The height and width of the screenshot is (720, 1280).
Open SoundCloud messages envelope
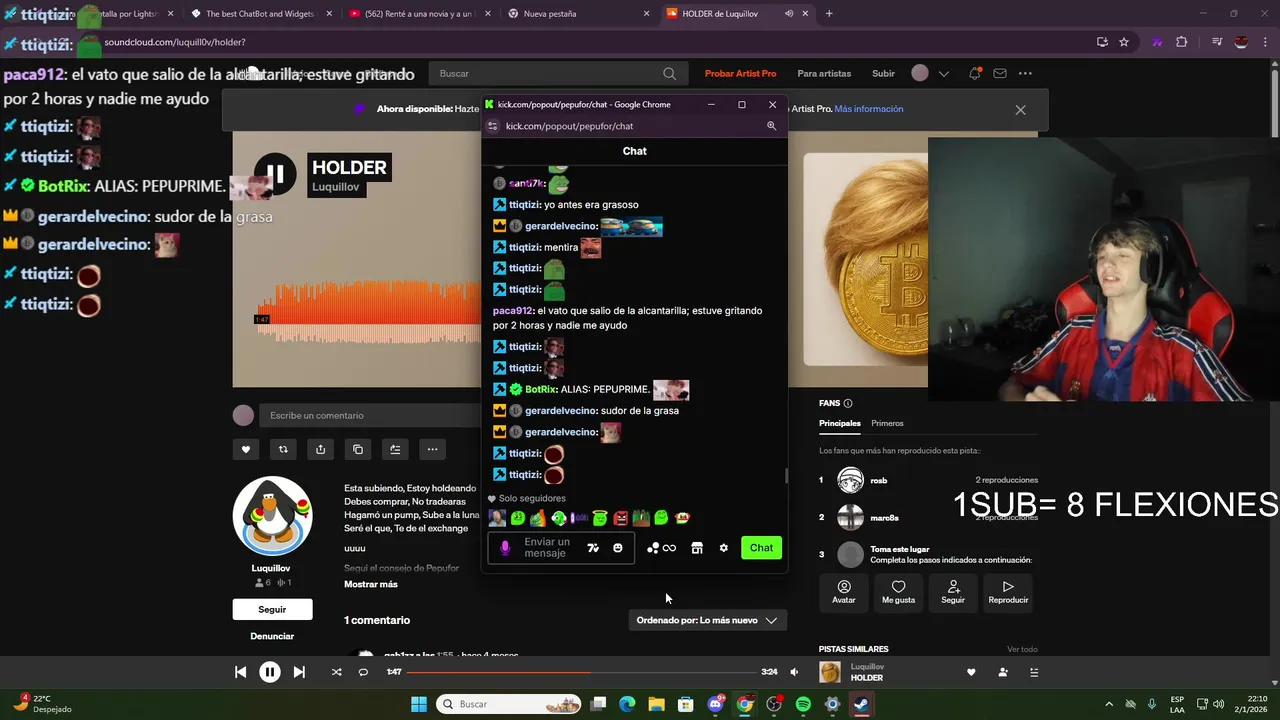(999, 73)
